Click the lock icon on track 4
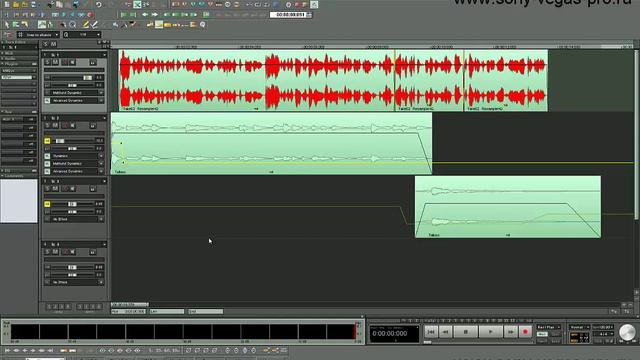Viewport: 640px width, 360px height. tap(93, 252)
